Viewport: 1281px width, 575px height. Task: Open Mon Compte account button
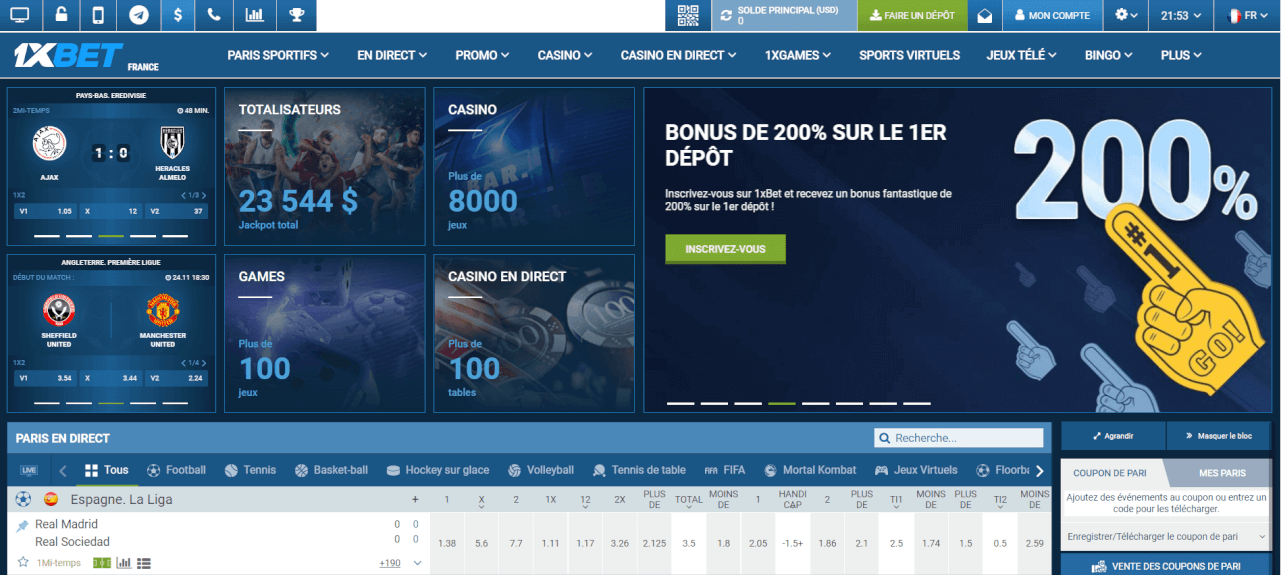point(1052,15)
